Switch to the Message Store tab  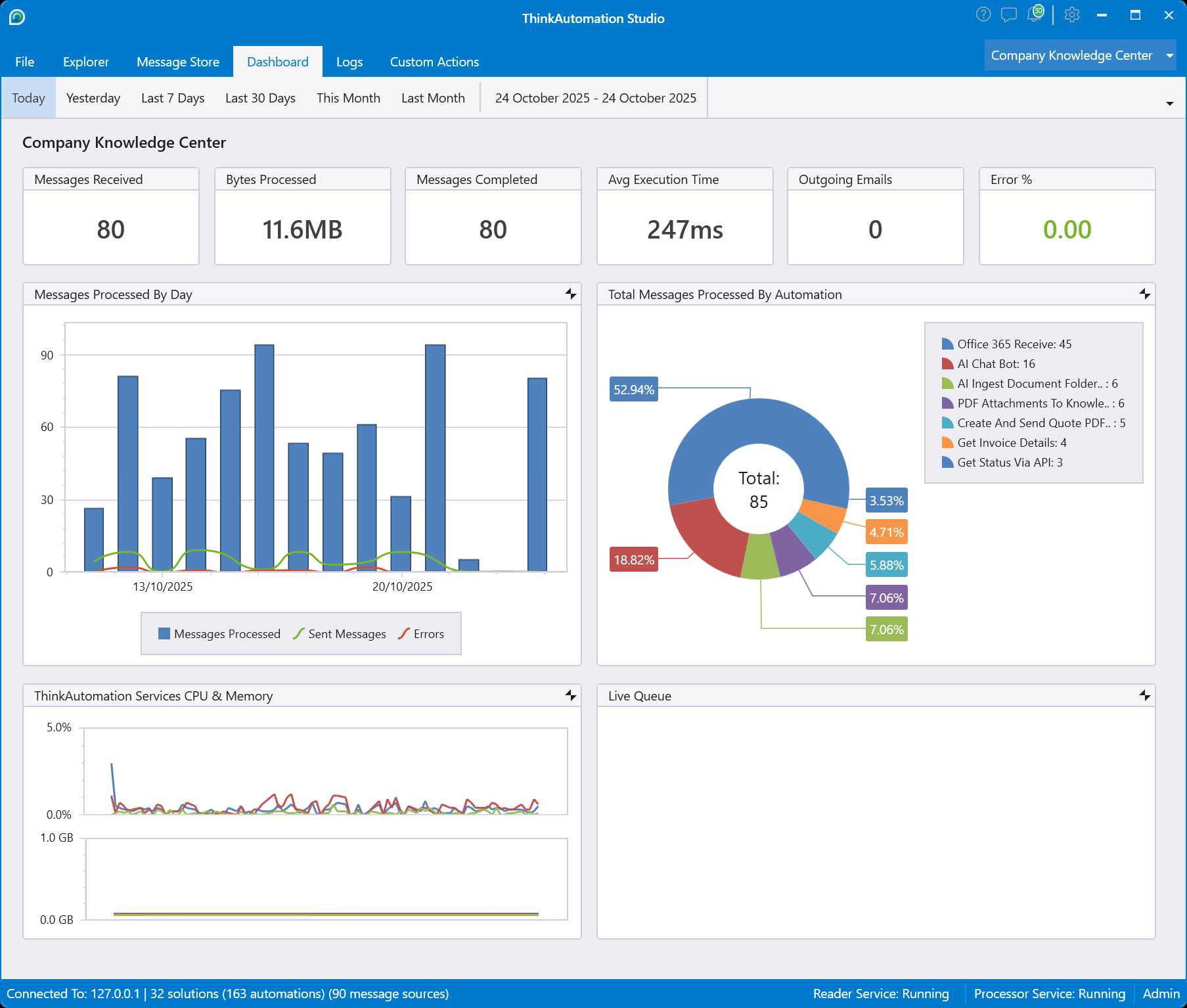pyautogui.click(x=178, y=62)
